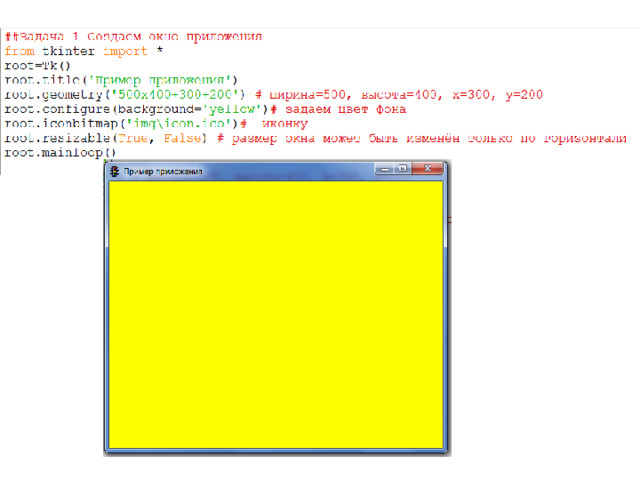Screen dimensions: 640x480
Task: Place cursor on the root.mainloop() line
Action: tap(60, 153)
